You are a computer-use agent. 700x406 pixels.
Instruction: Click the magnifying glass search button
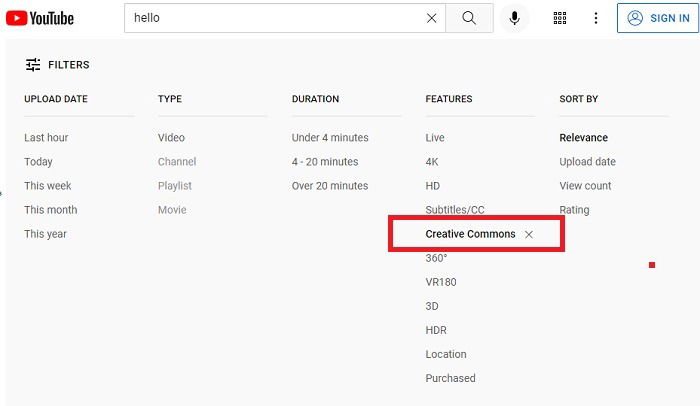469,18
